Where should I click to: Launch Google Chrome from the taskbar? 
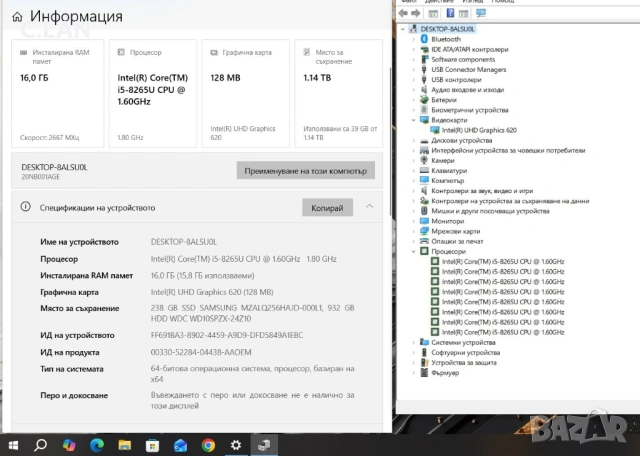[208, 445]
